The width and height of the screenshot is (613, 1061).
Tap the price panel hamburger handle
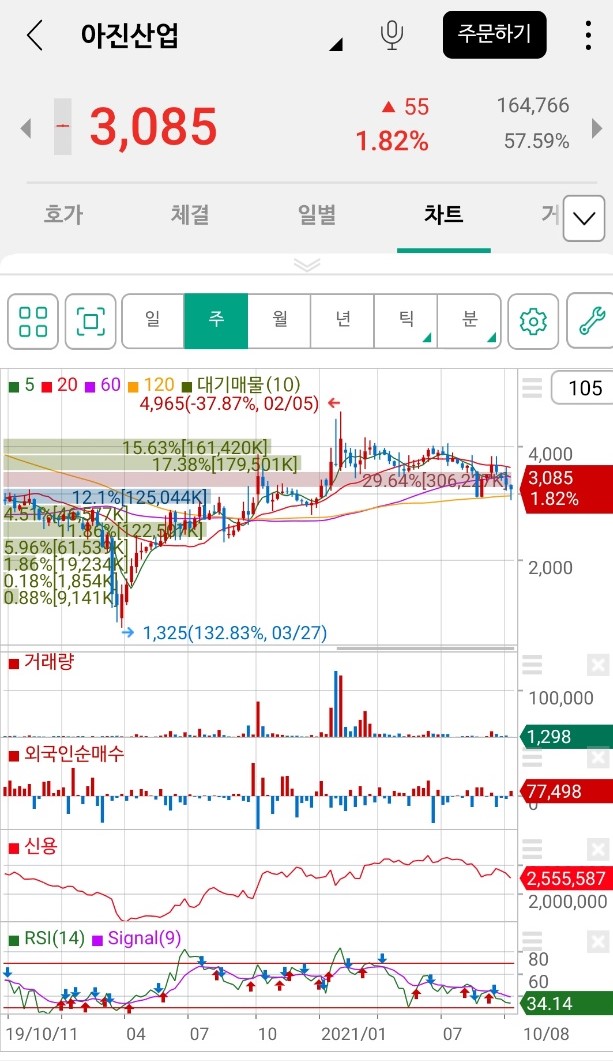[x=532, y=388]
